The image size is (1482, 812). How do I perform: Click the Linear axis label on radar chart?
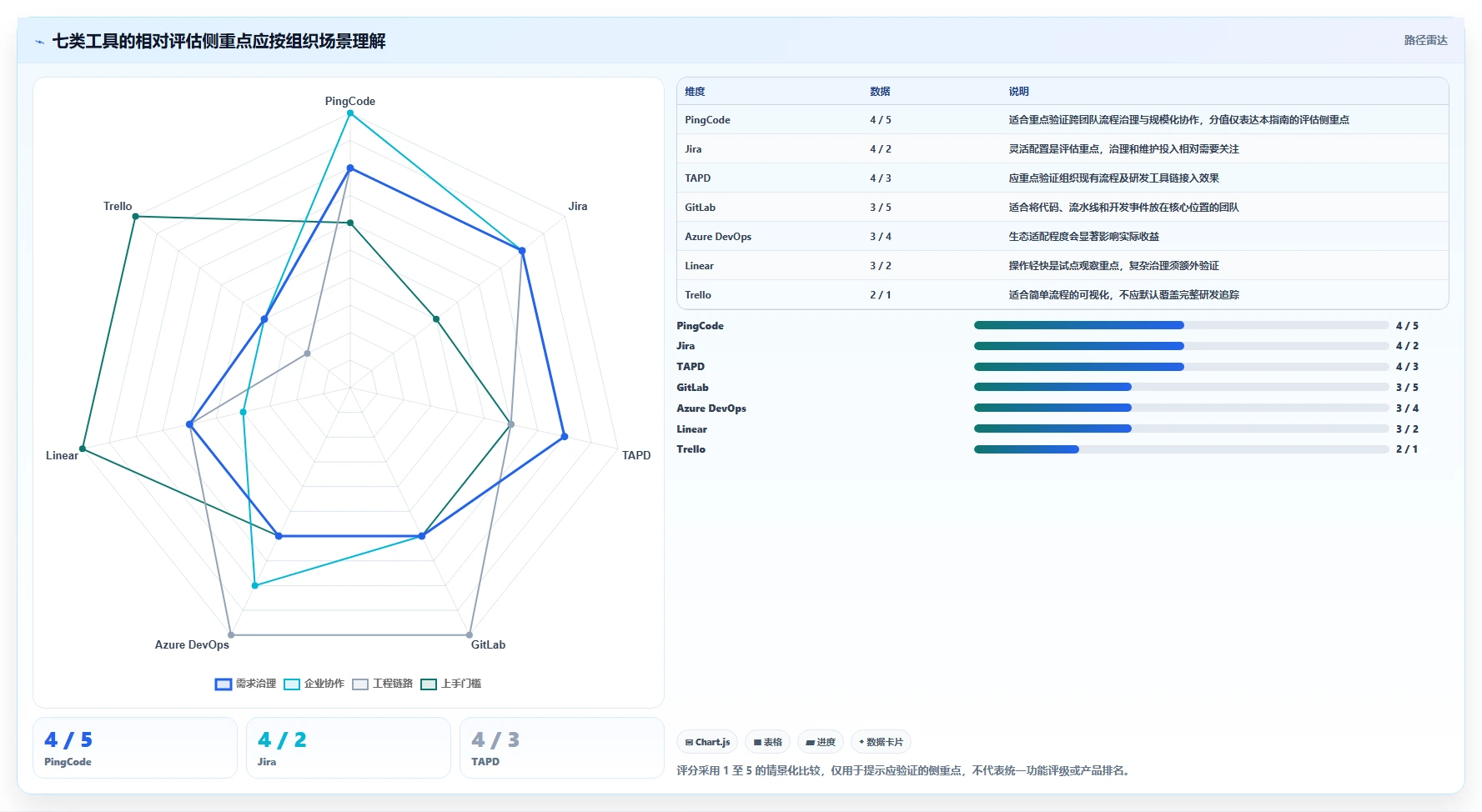pos(62,455)
